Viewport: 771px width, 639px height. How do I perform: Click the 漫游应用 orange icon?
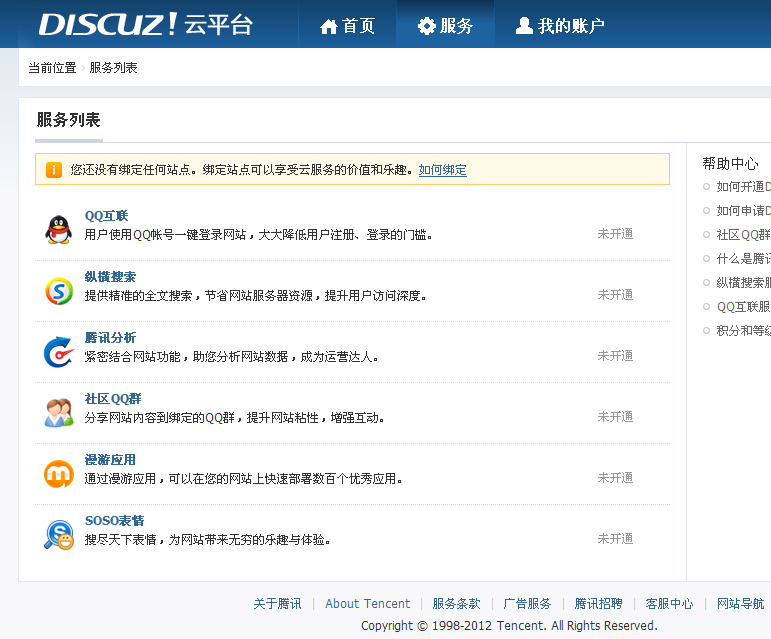pyautogui.click(x=59, y=474)
